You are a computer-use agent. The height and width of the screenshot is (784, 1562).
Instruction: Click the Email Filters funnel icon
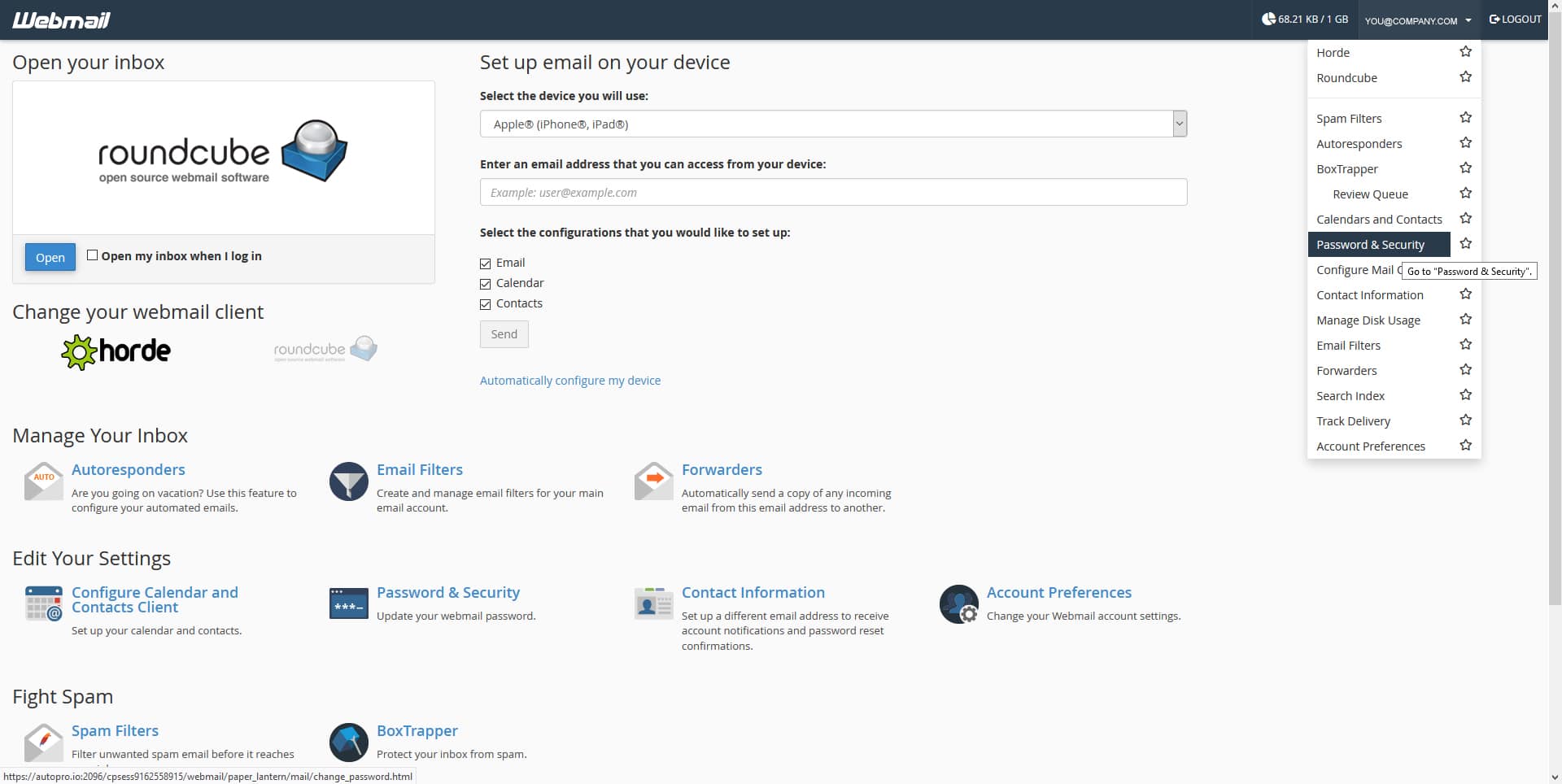click(x=348, y=481)
